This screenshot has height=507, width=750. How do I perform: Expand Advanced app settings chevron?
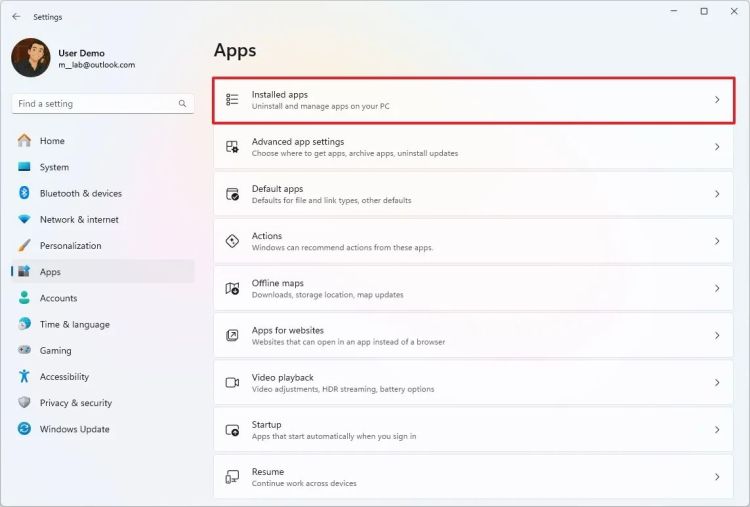717,147
